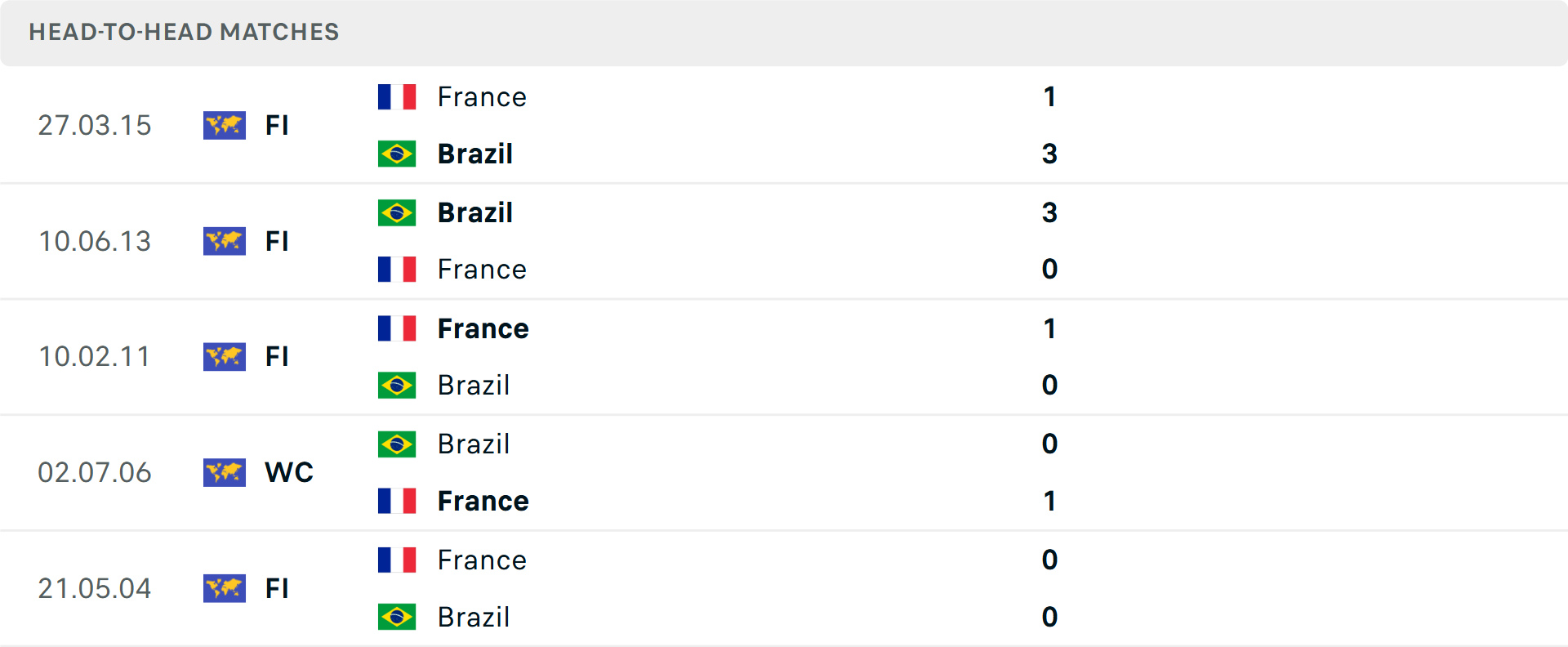
Task: Click the score 3 for Brazil in 2015
Action: click(x=1049, y=153)
